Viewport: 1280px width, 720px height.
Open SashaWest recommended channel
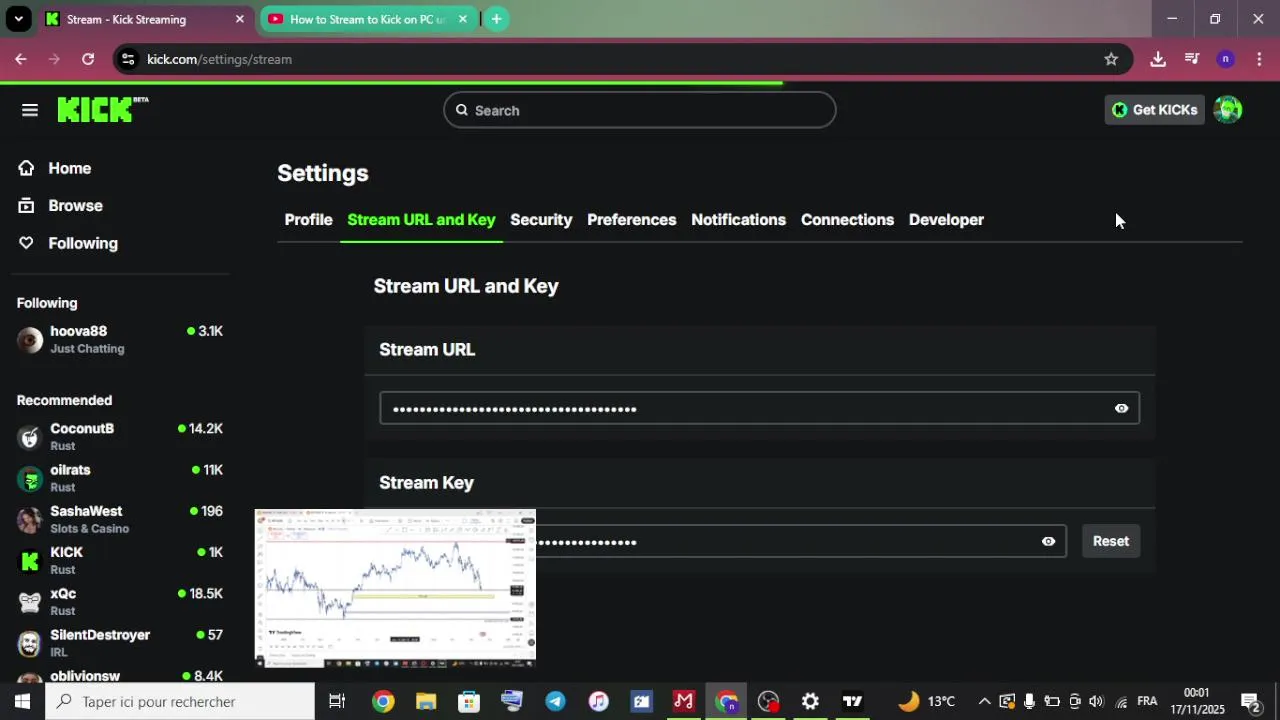120,519
